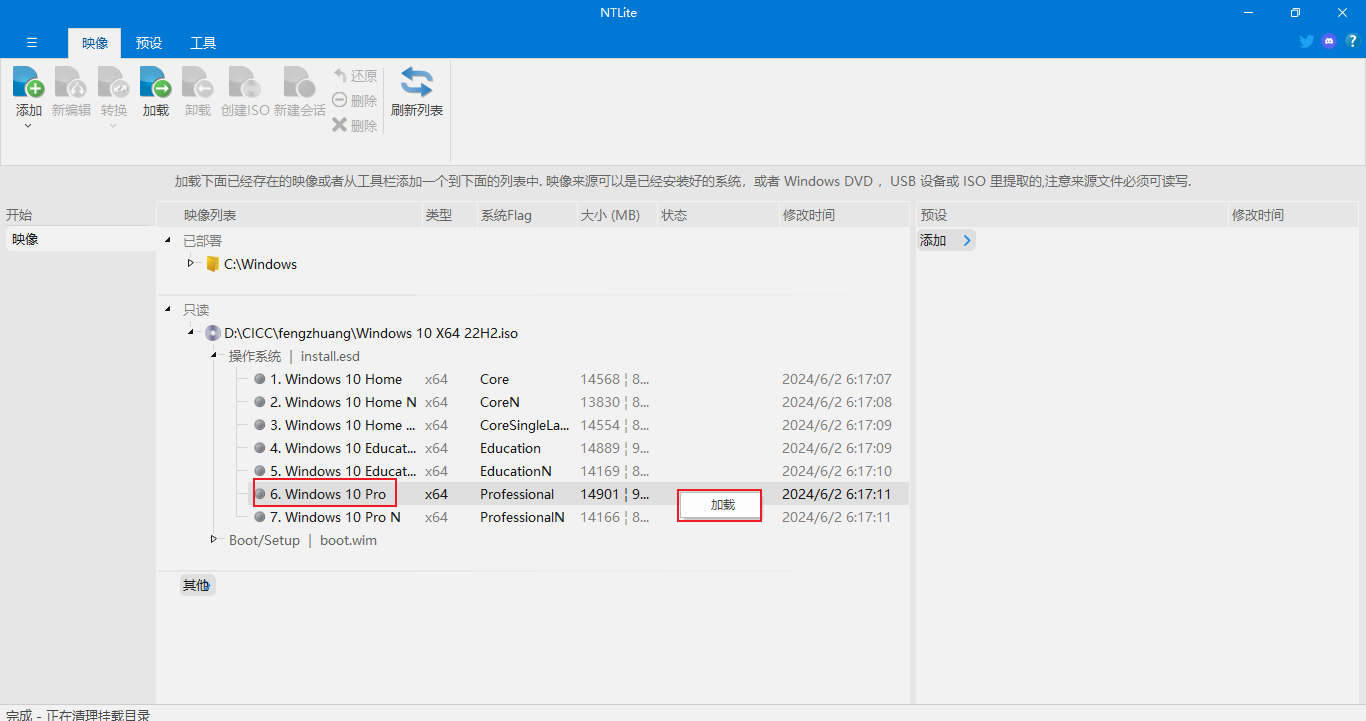Click the 添加 (Add) toolbar icon
The width and height of the screenshot is (1366, 721).
click(28, 82)
